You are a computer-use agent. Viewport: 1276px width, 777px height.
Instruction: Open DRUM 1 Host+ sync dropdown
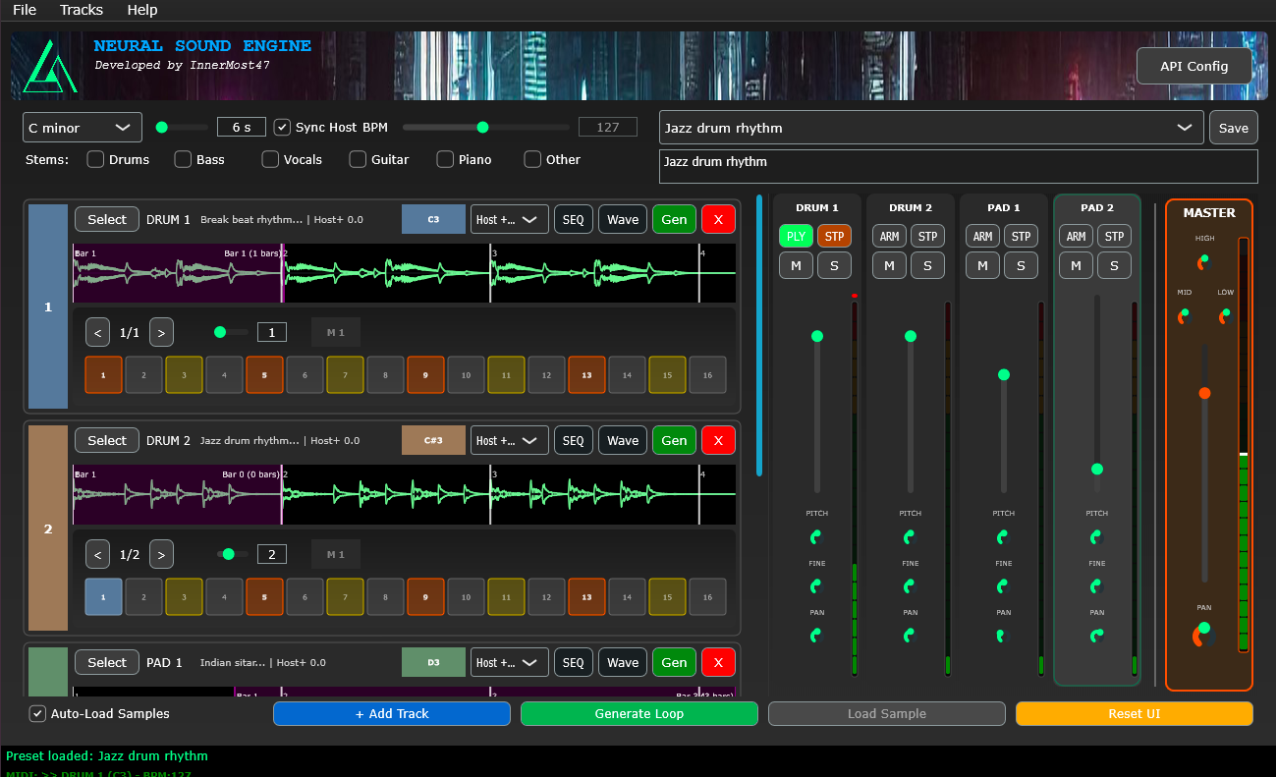pos(509,219)
